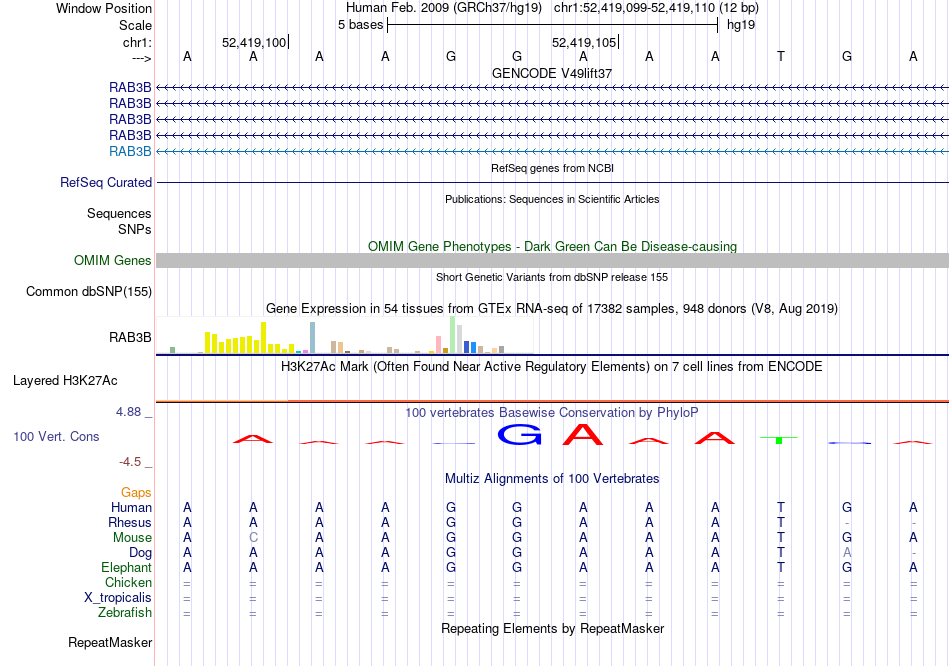Screen dimensions: 950x666
Task: Select the light-blue RAB3B transcript label
Action: tap(130, 152)
